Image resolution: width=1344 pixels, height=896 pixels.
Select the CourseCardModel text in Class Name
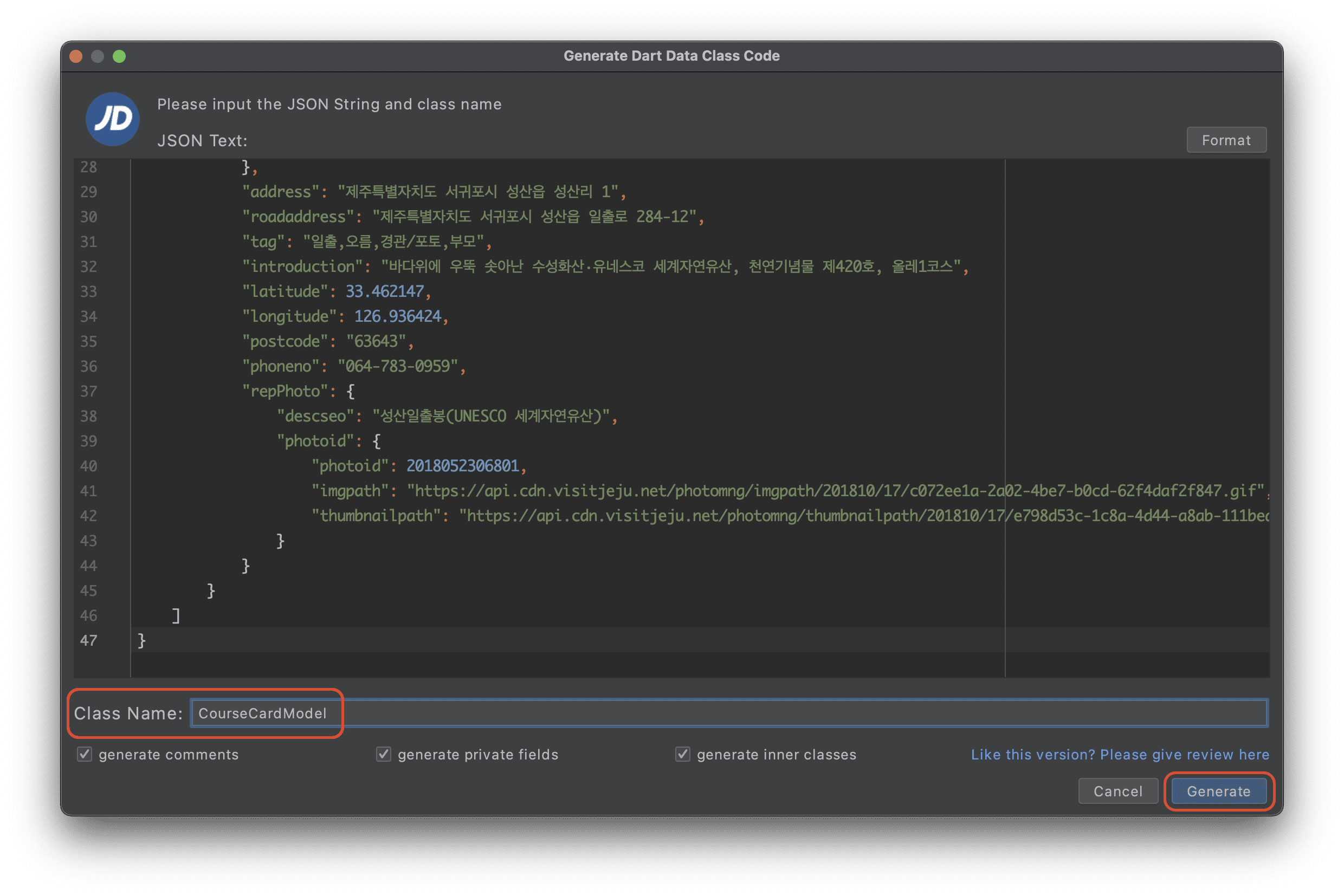(262, 712)
